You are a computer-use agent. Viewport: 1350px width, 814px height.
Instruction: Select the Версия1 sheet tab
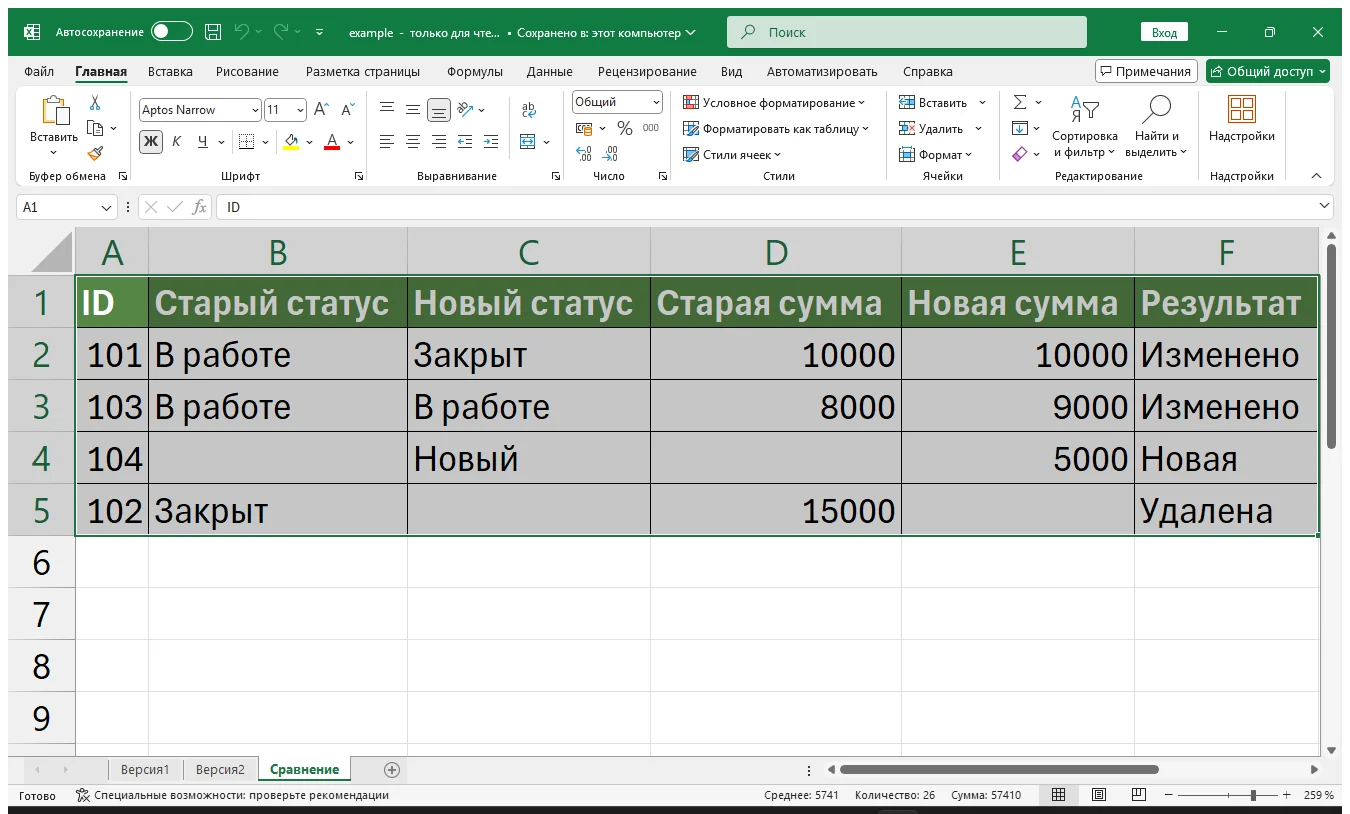coord(145,769)
